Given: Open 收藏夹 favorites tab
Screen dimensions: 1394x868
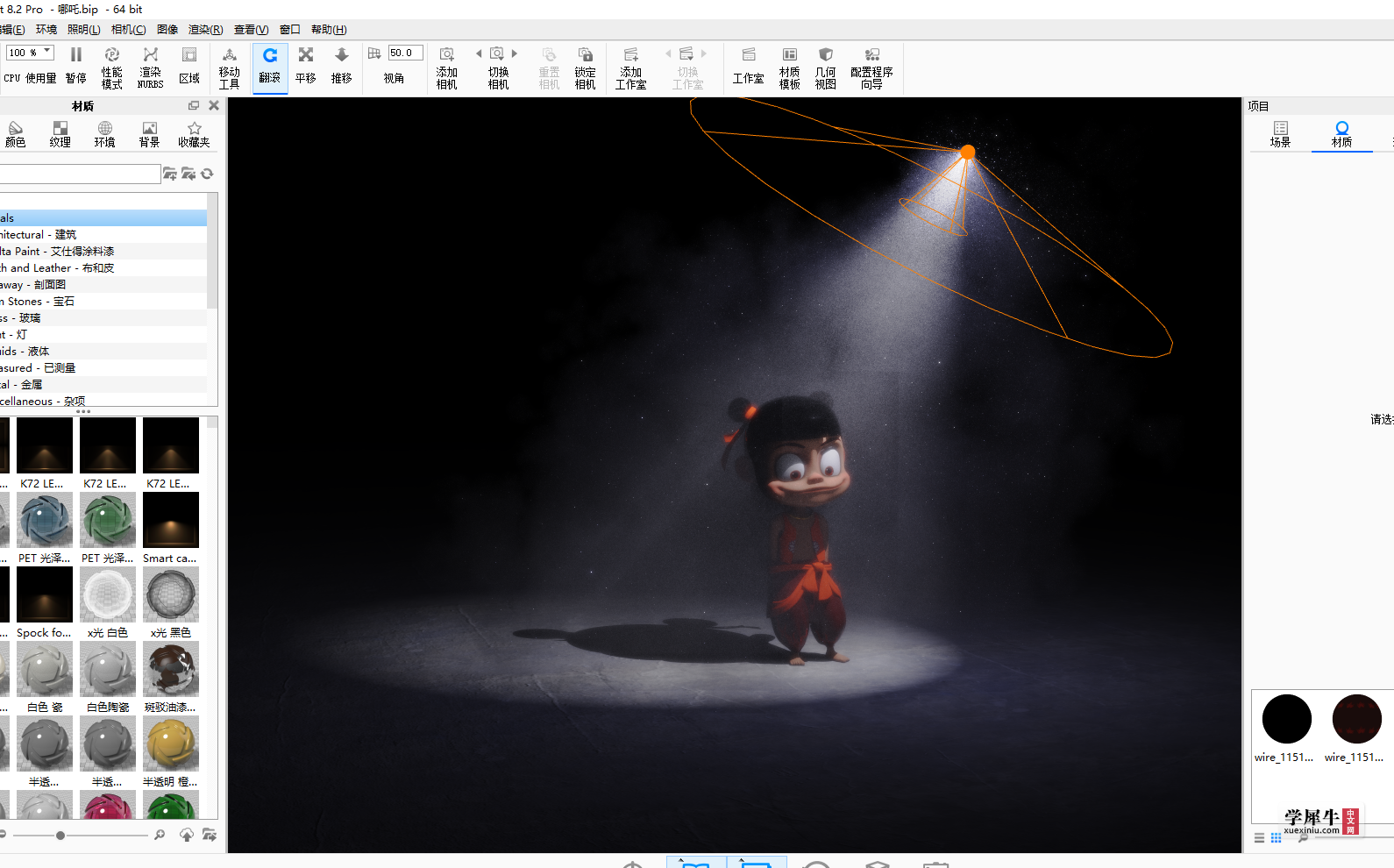Looking at the screenshot, I should click(x=195, y=134).
